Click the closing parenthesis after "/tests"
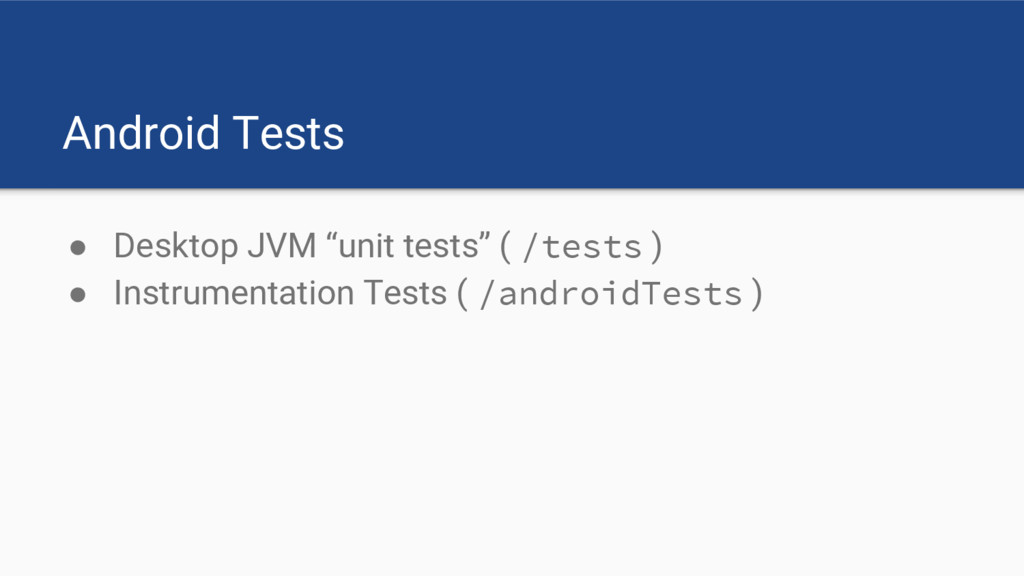 point(656,246)
